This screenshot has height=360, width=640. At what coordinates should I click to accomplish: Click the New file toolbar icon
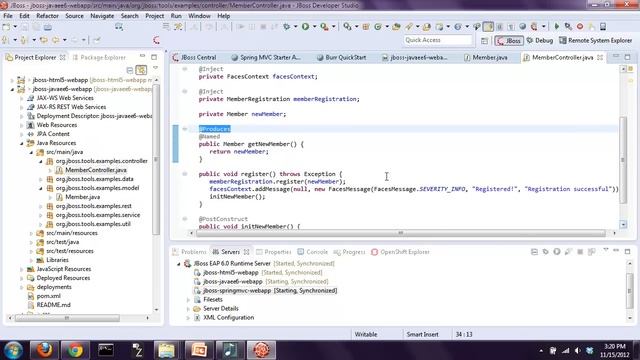(6, 27)
